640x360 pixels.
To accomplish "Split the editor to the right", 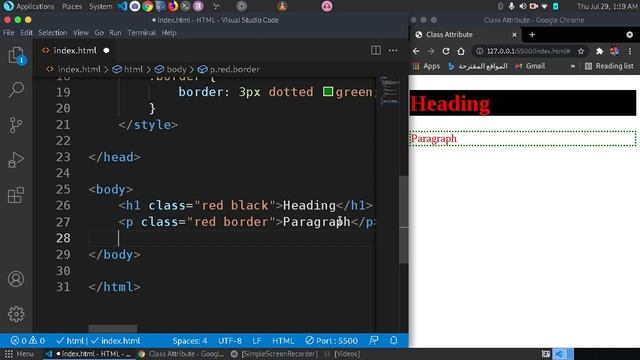I will pos(376,50).
